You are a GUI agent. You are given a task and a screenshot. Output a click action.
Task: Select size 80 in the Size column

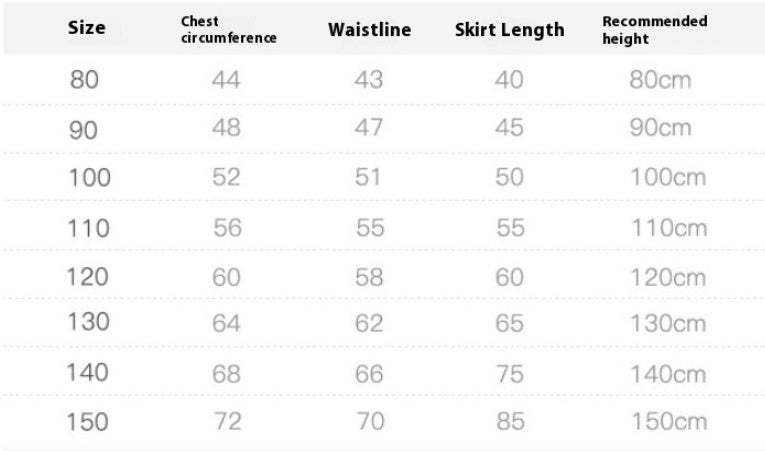(84, 80)
